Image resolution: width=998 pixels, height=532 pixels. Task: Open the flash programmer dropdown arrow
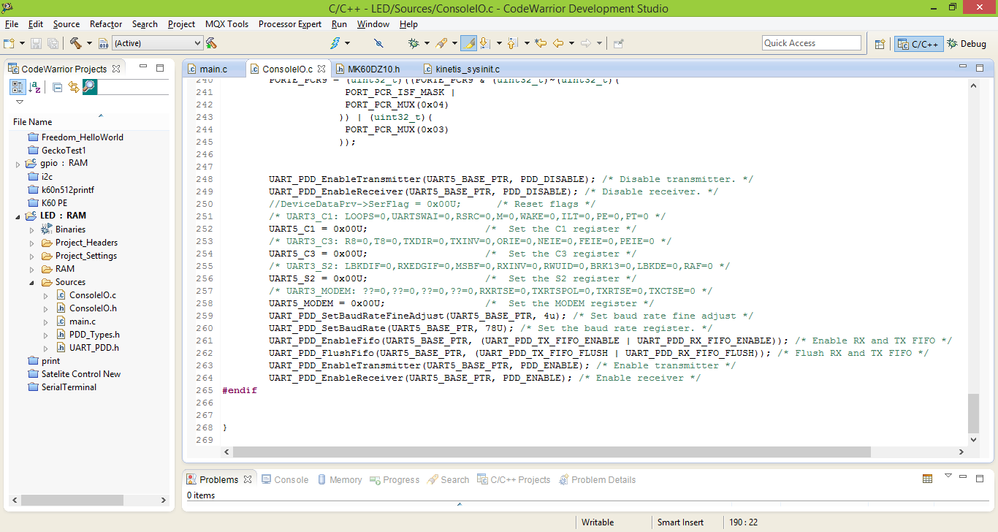point(348,43)
